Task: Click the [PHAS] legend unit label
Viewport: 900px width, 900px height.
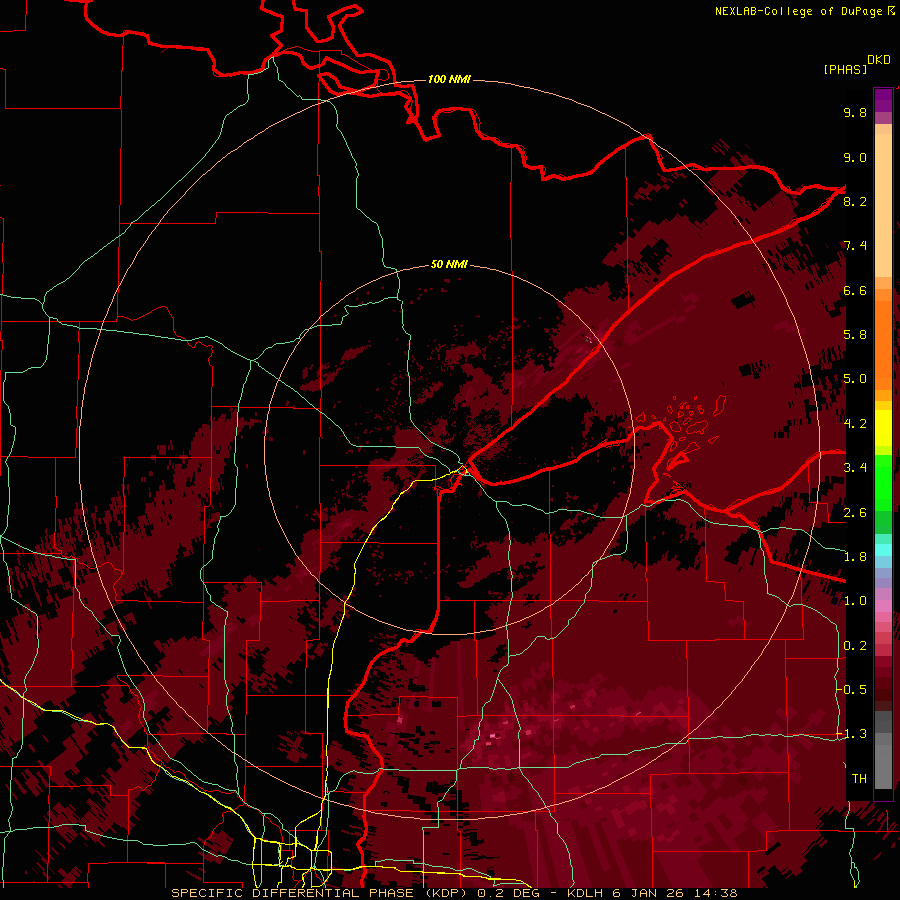Action: (x=845, y=69)
